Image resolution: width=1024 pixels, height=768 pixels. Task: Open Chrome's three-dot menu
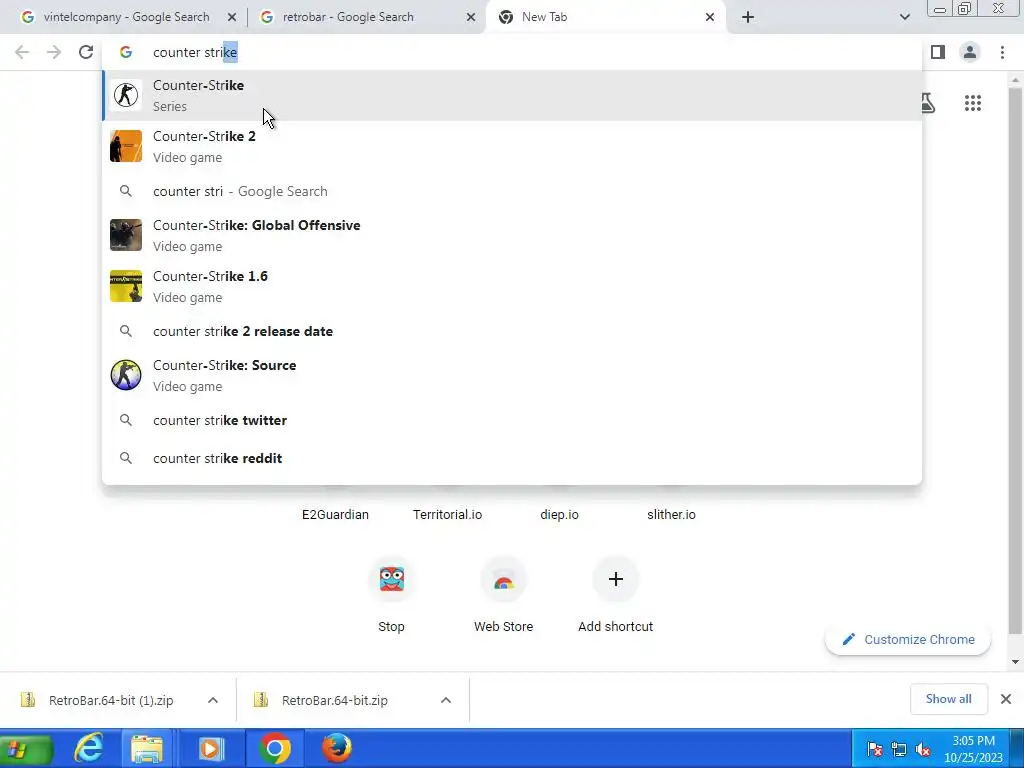(x=1002, y=52)
